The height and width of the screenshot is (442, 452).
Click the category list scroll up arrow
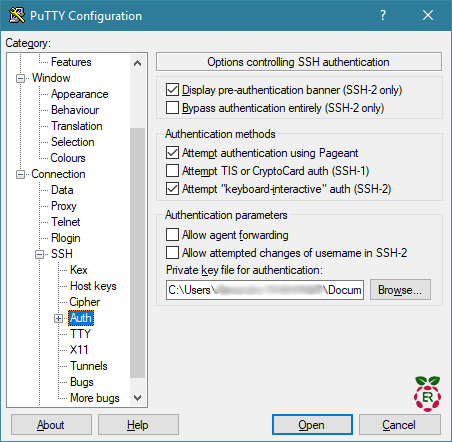(137, 63)
